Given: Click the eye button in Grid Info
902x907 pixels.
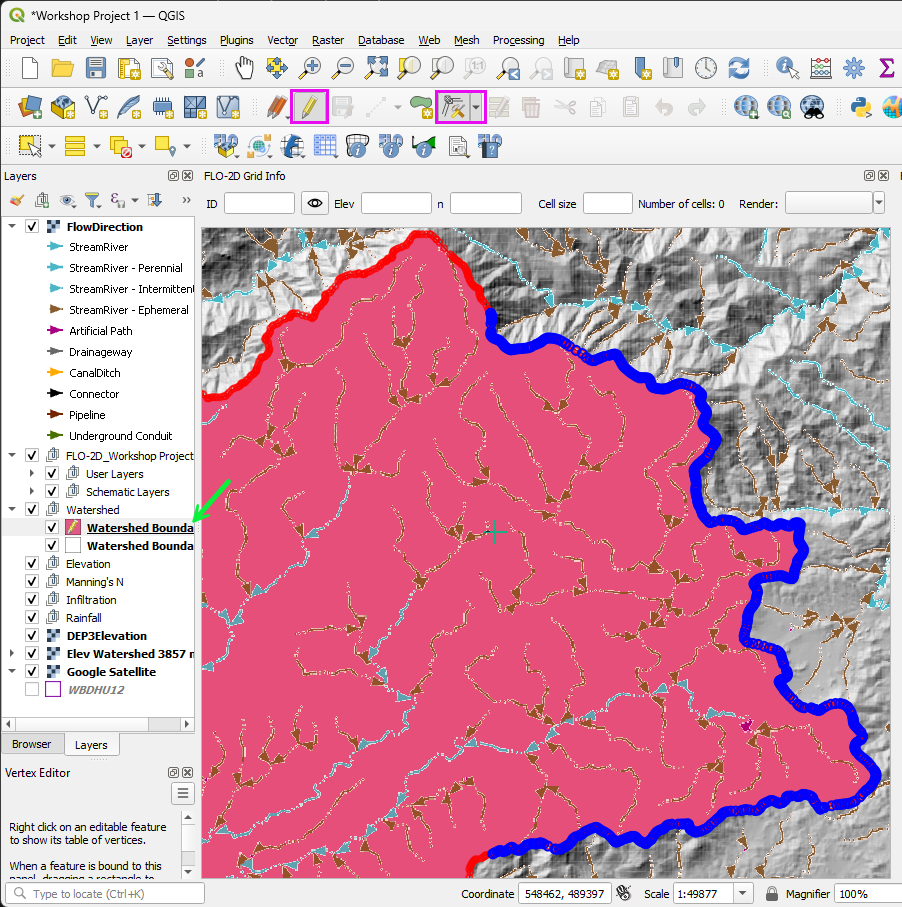Looking at the screenshot, I should (x=315, y=203).
